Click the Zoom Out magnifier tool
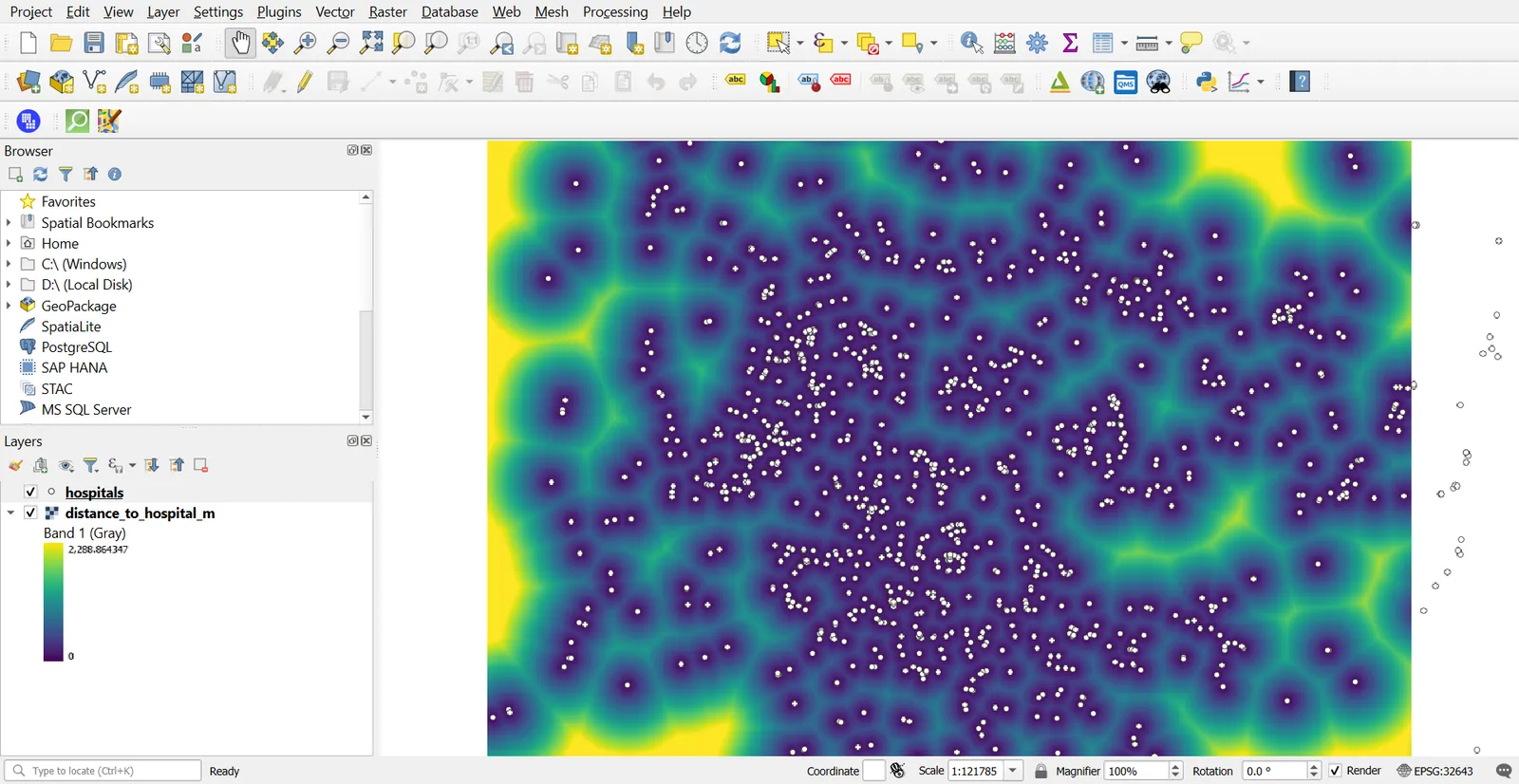This screenshot has height=784, width=1519. point(338,43)
